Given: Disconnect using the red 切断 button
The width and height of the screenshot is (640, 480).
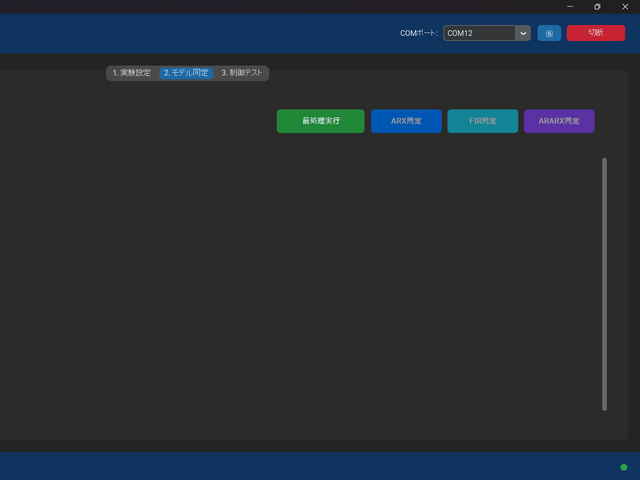Looking at the screenshot, I should [x=595, y=33].
